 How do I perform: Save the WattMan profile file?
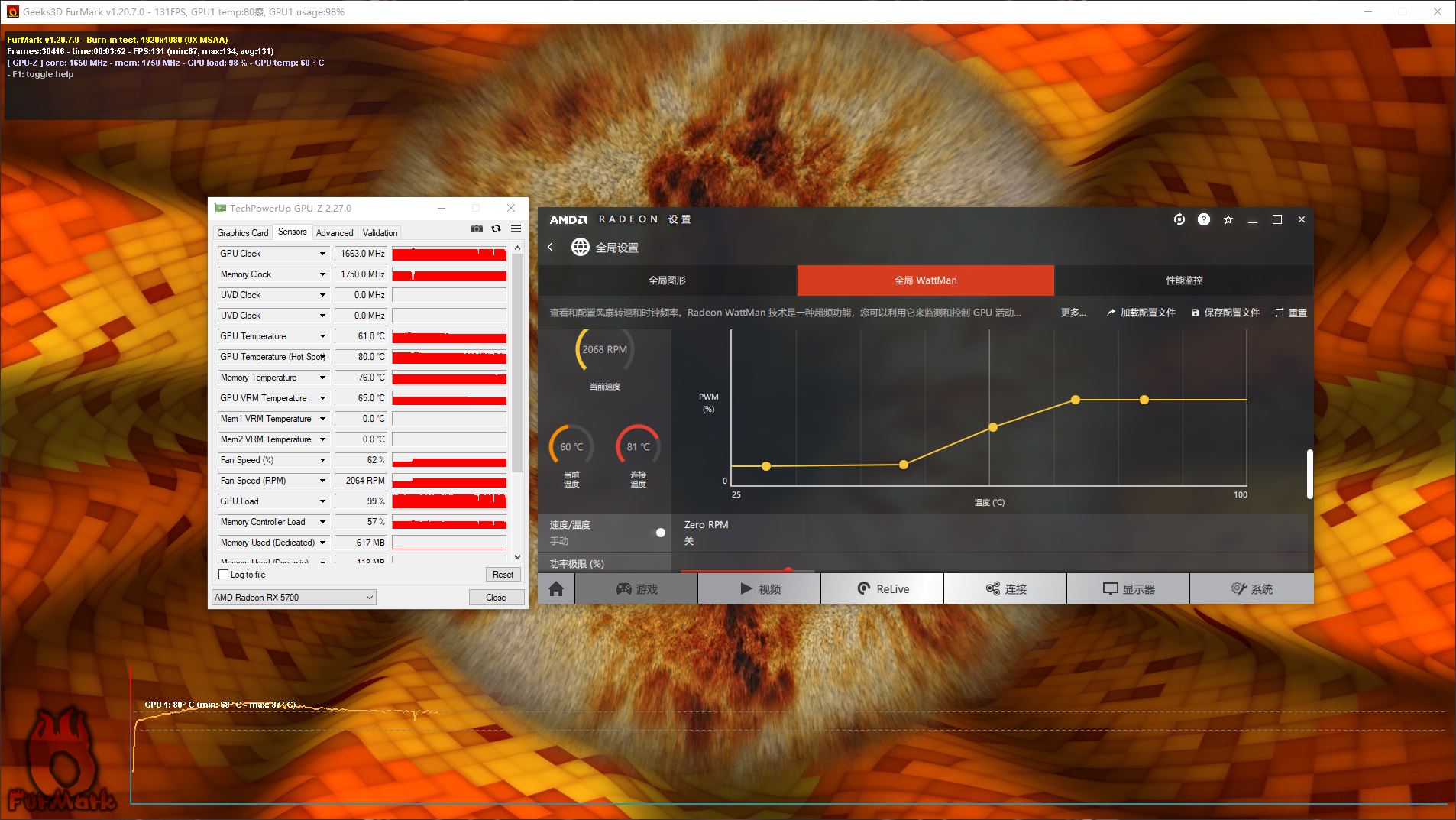1225,313
